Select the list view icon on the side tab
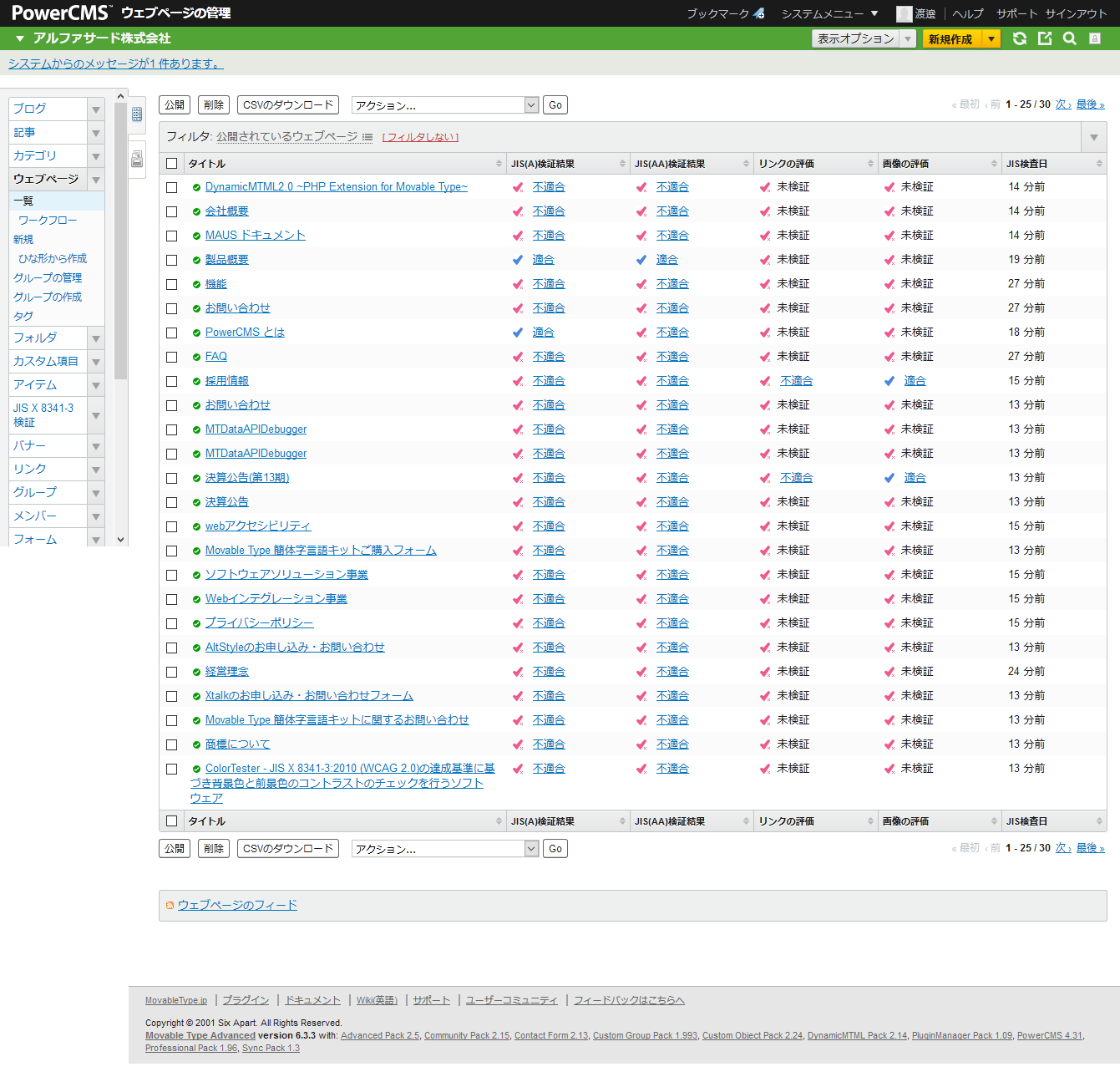This screenshot has height=1077, width=1120. (137, 114)
